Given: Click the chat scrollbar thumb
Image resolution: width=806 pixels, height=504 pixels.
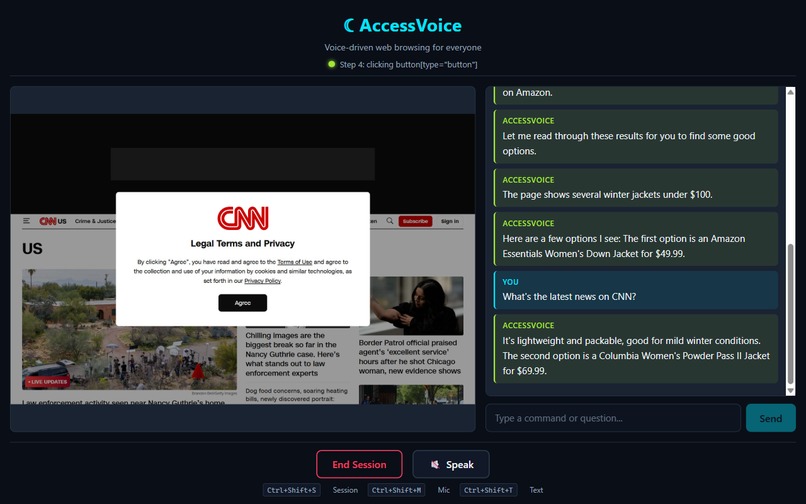Looking at the screenshot, I should (791, 314).
